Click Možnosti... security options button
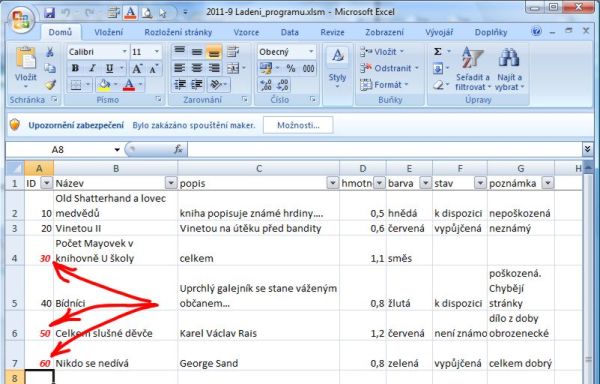Viewport: 600px width, 384px height. (x=298, y=125)
